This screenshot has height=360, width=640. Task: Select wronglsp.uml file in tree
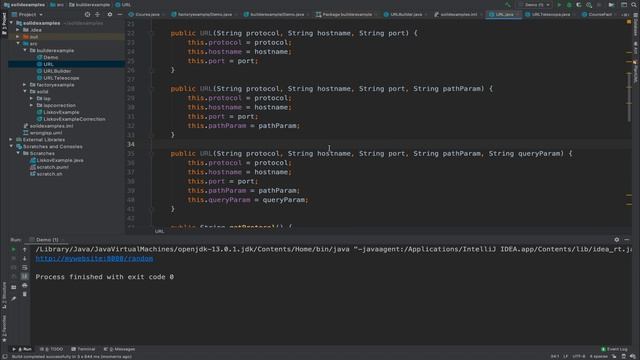pos(46,133)
